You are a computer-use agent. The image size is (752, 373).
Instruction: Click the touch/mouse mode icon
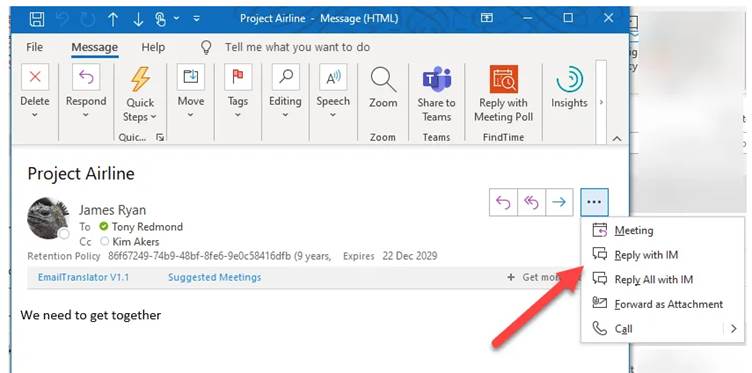(160, 19)
